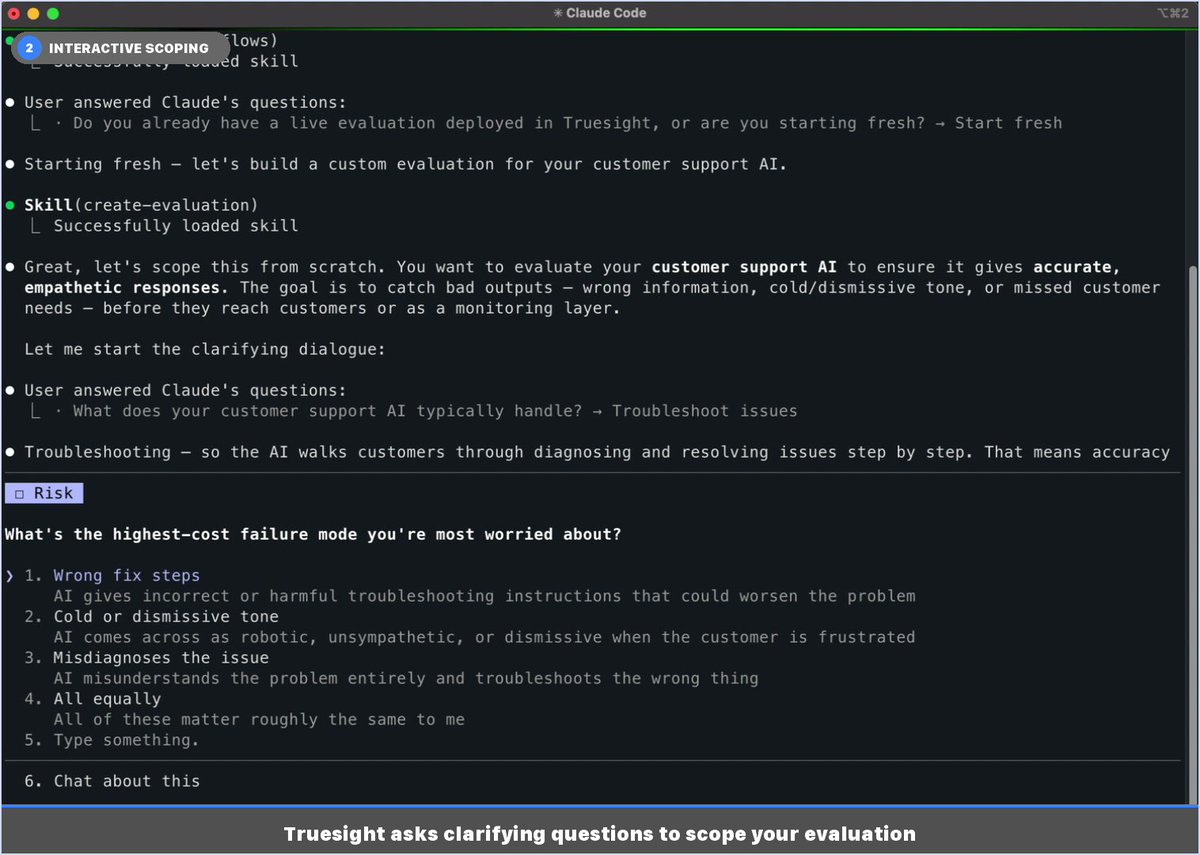Click the green maximize window button
This screenshot has height=855, width=1200.
53,14
